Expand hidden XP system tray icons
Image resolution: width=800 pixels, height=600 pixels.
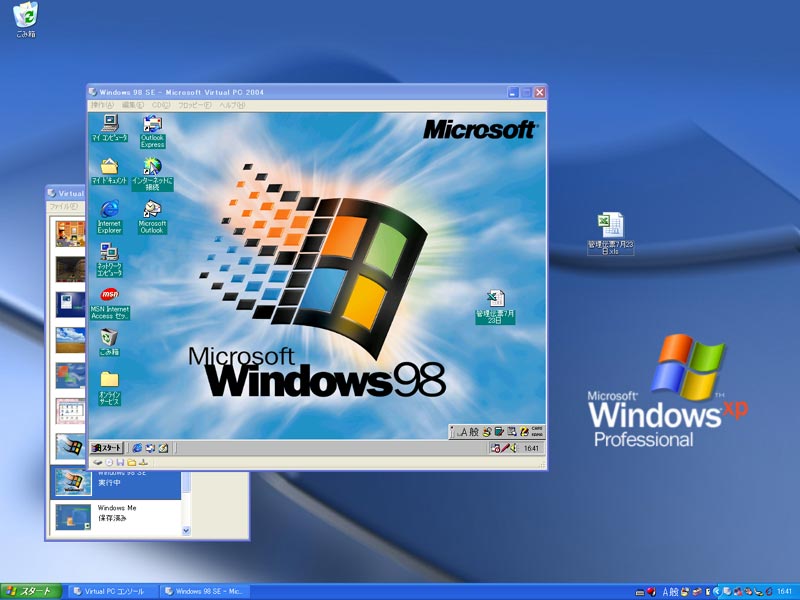(x=716, y=592)
